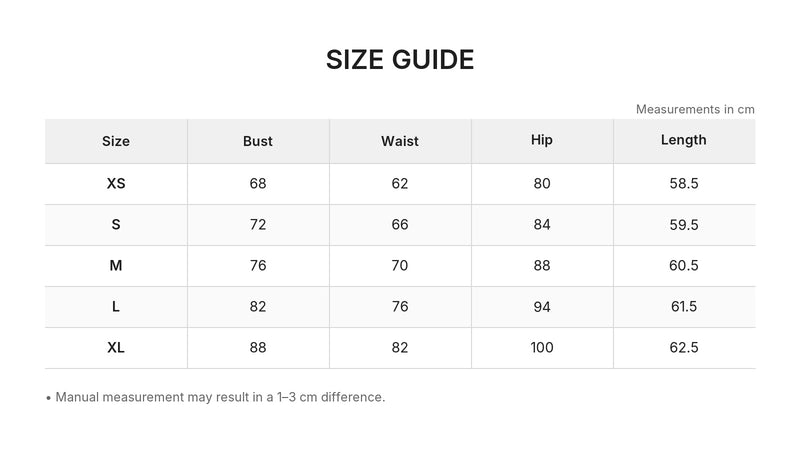Image resolution: width=800 pixels, height=456 pixels.
Task: Select the Length column header
Action: (x=684, y=140)
